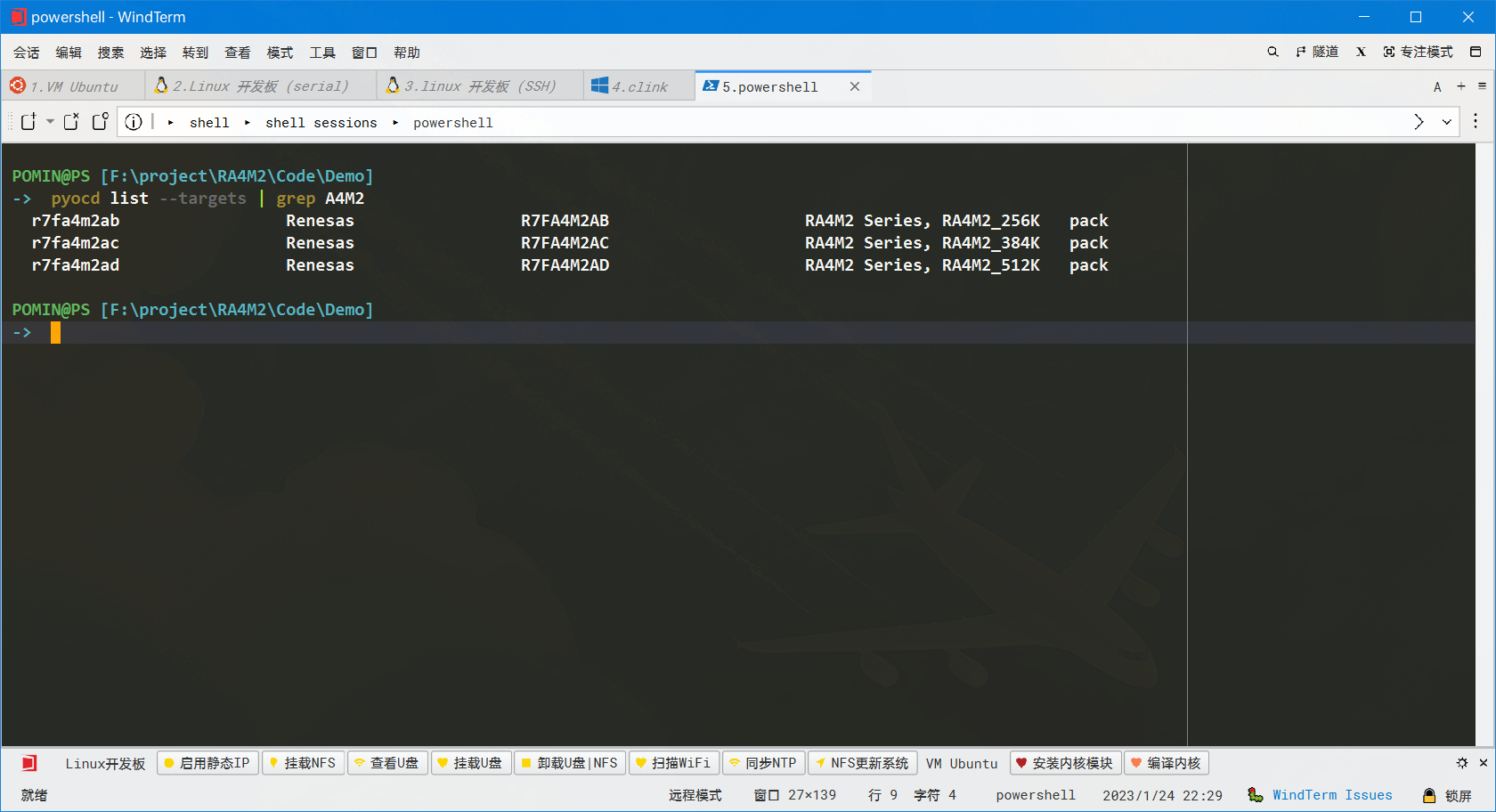This screenshot has height=812, width=1496.
Task: Open the 帮助 menu
Action: coord(407,53)
